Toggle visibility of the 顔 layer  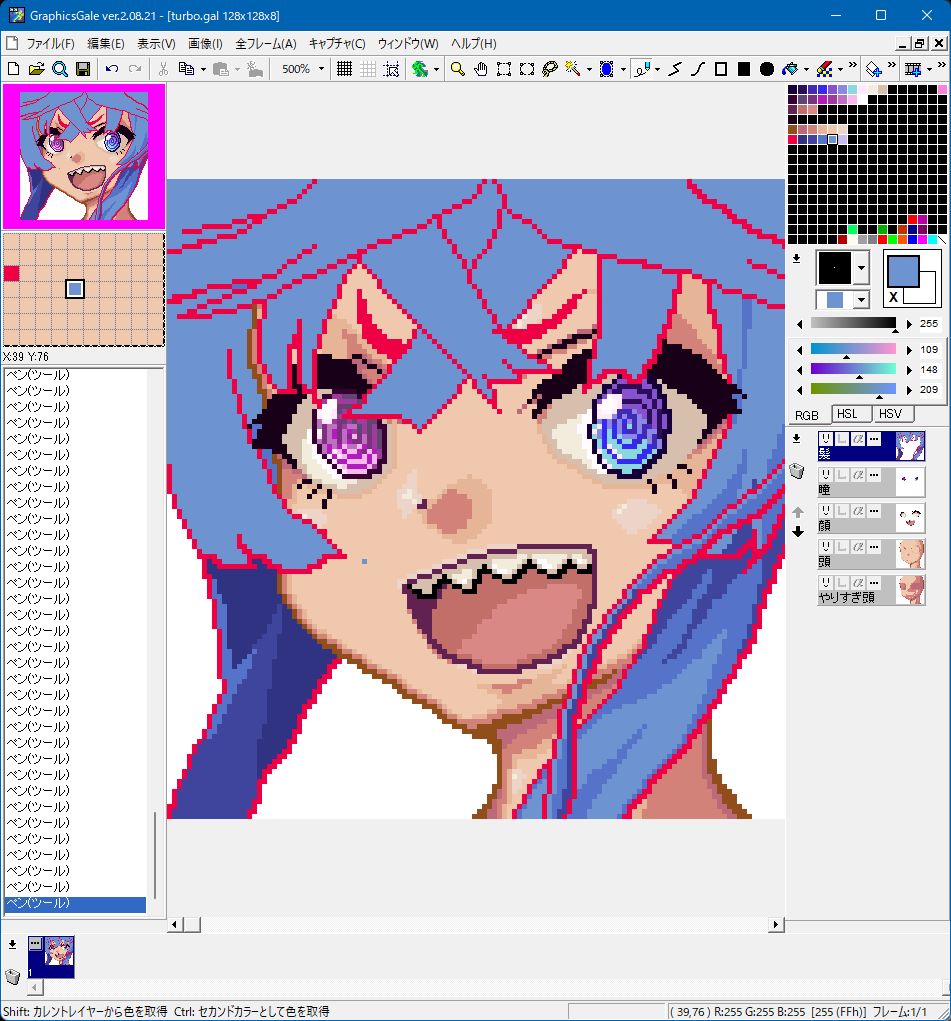click(826, 510)
